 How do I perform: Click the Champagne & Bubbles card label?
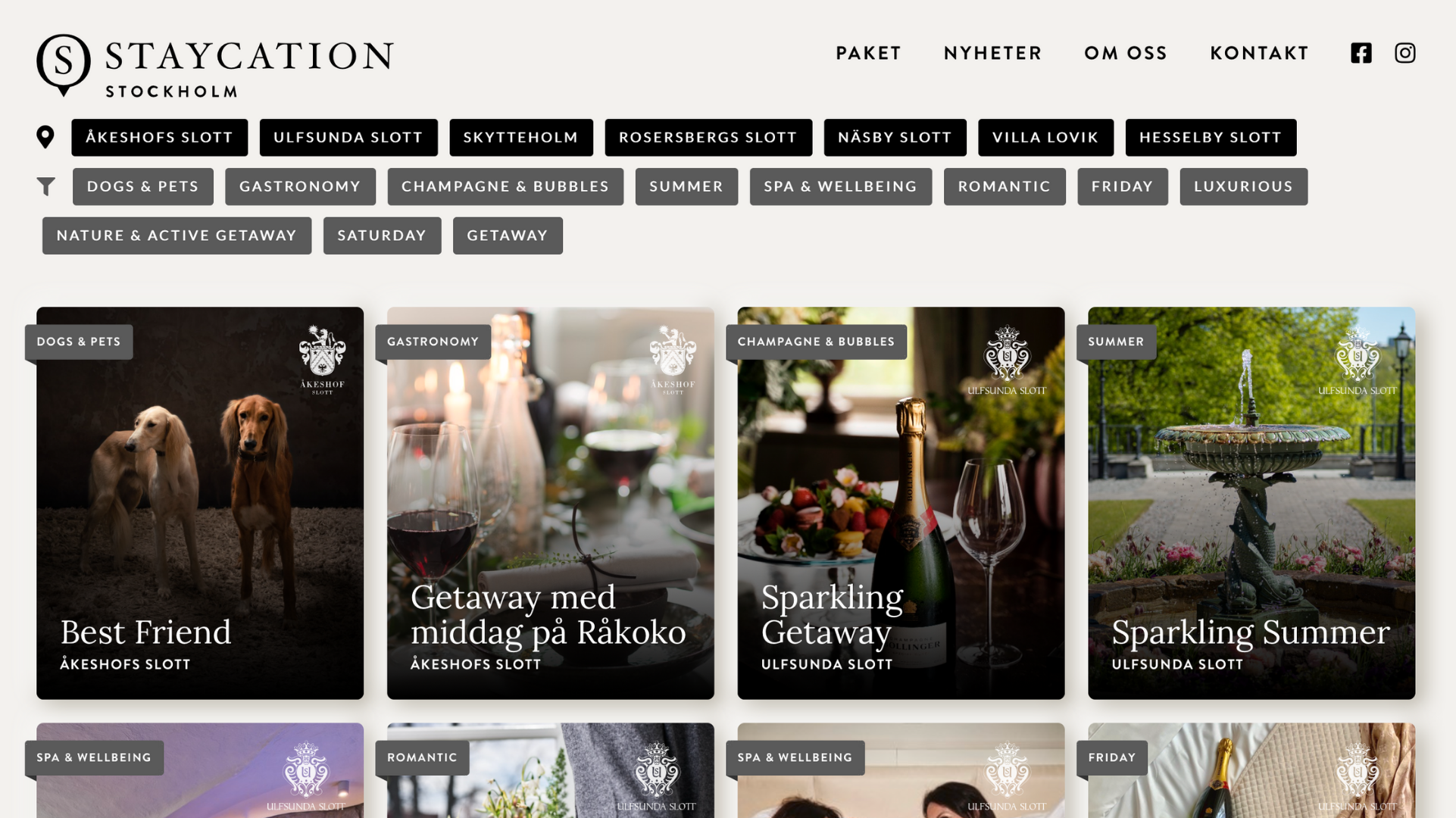817,342
